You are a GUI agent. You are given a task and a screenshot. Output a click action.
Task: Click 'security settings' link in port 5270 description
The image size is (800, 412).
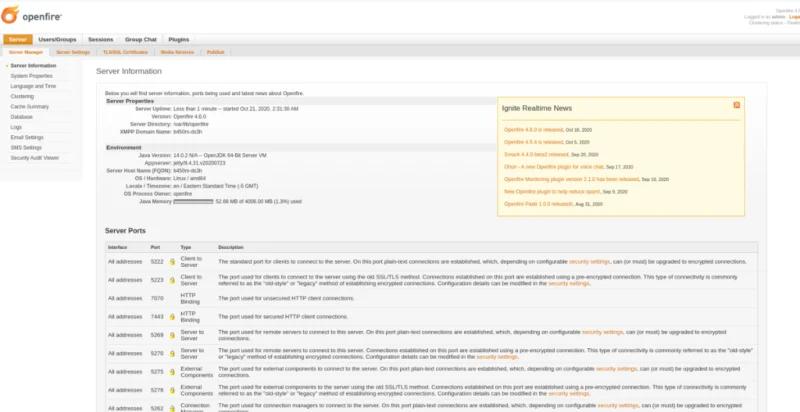tap(497, 357)
